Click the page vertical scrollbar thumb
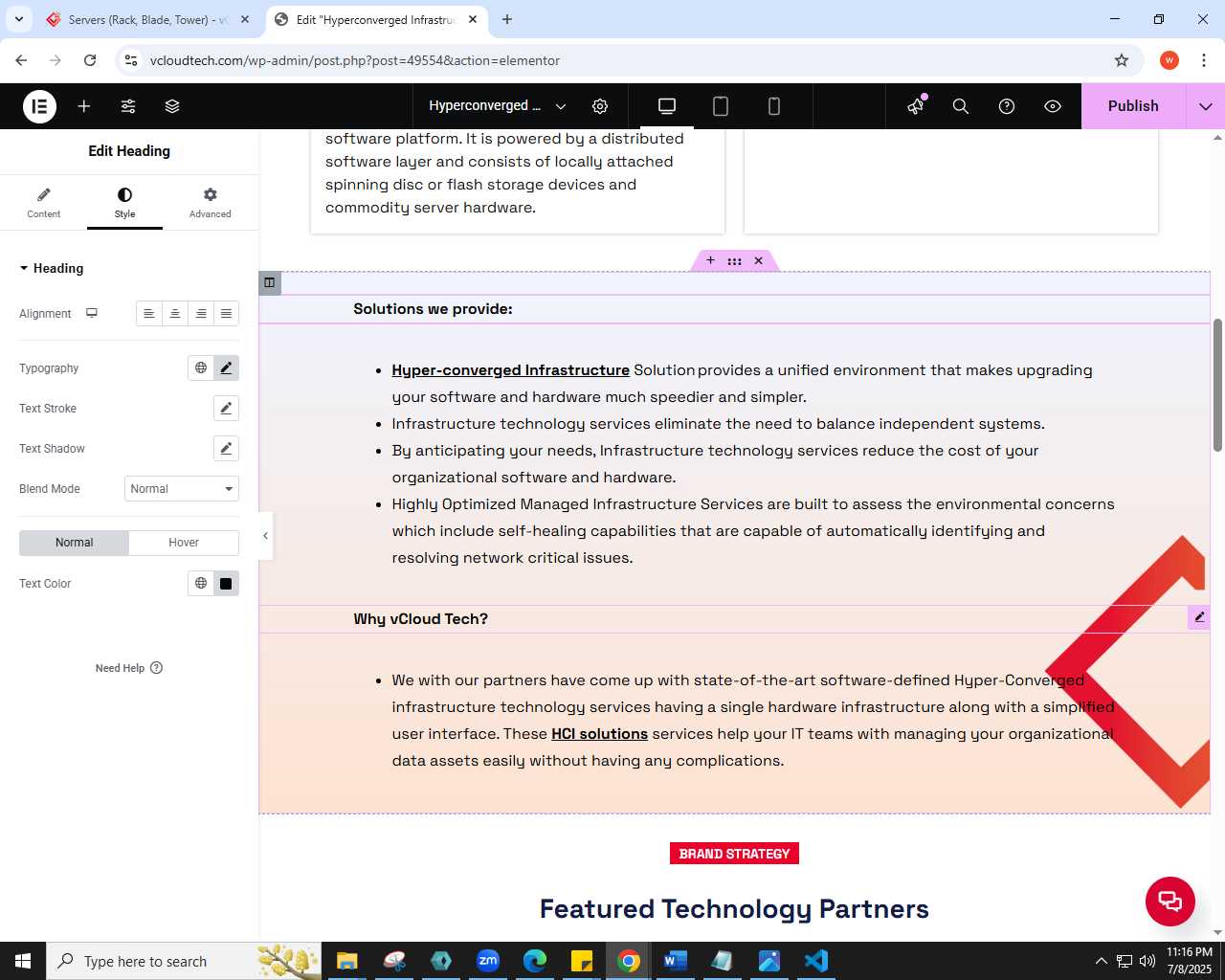This screenshot has height=980, width=1225. click(1217, 384)
